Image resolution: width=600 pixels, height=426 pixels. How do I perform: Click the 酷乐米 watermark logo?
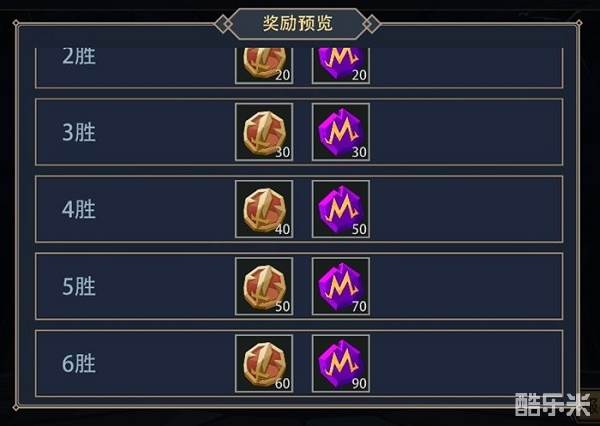point(553,405)
